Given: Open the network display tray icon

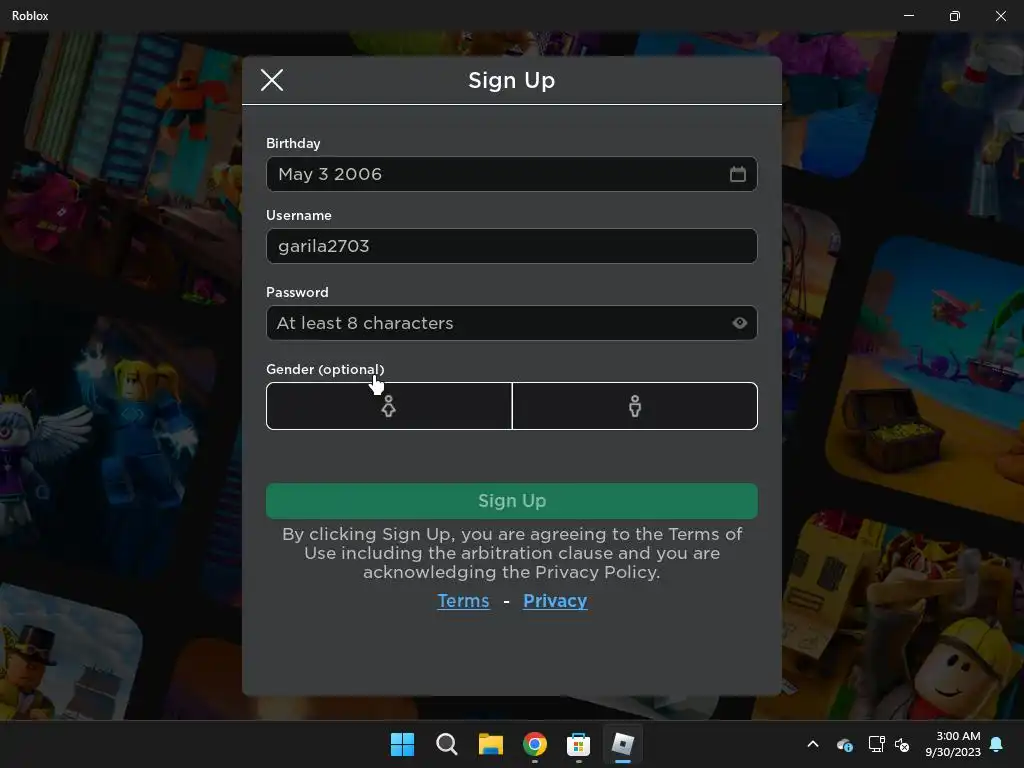Looking at the screenshot, I should tap(876, 744).
